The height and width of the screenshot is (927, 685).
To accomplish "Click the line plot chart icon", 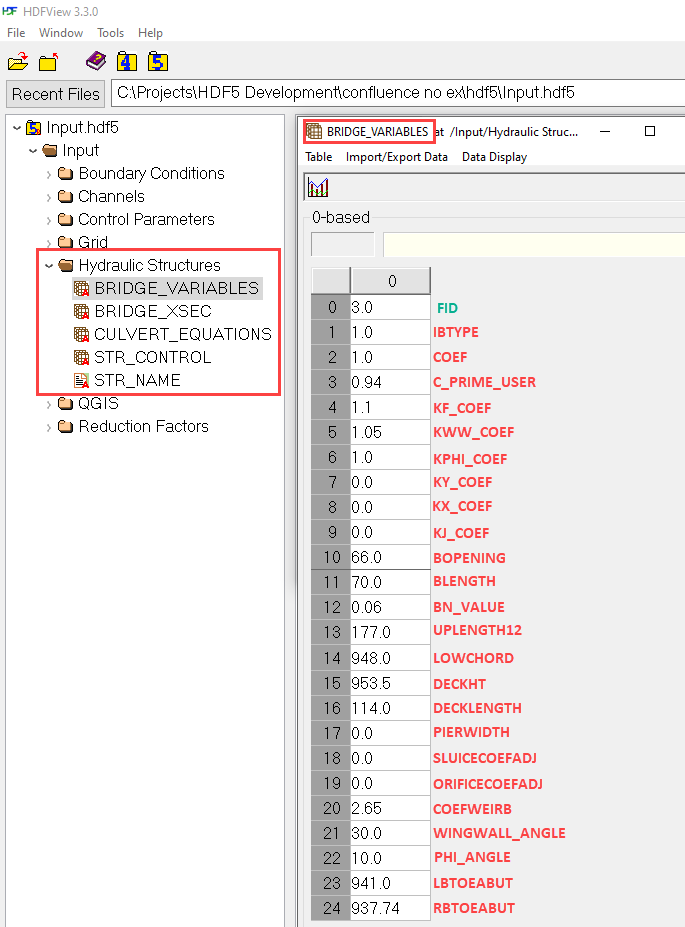I will tap(319, 187).
